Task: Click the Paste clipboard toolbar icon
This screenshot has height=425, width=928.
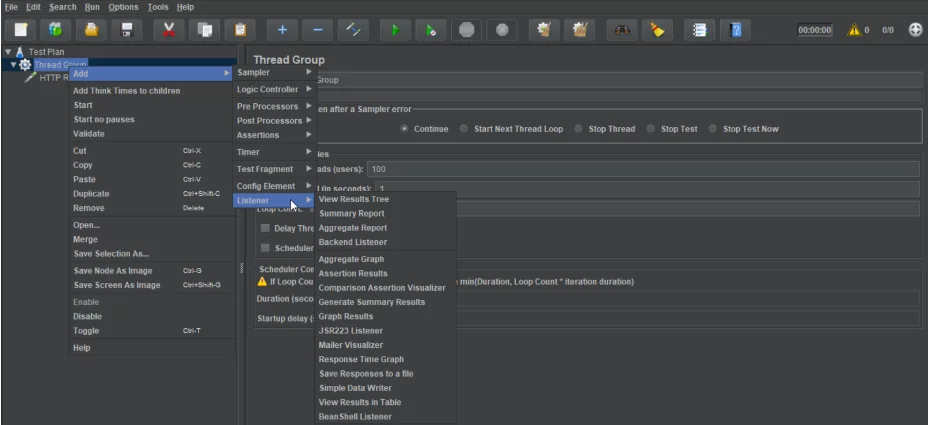Action: tap(240, 30)
